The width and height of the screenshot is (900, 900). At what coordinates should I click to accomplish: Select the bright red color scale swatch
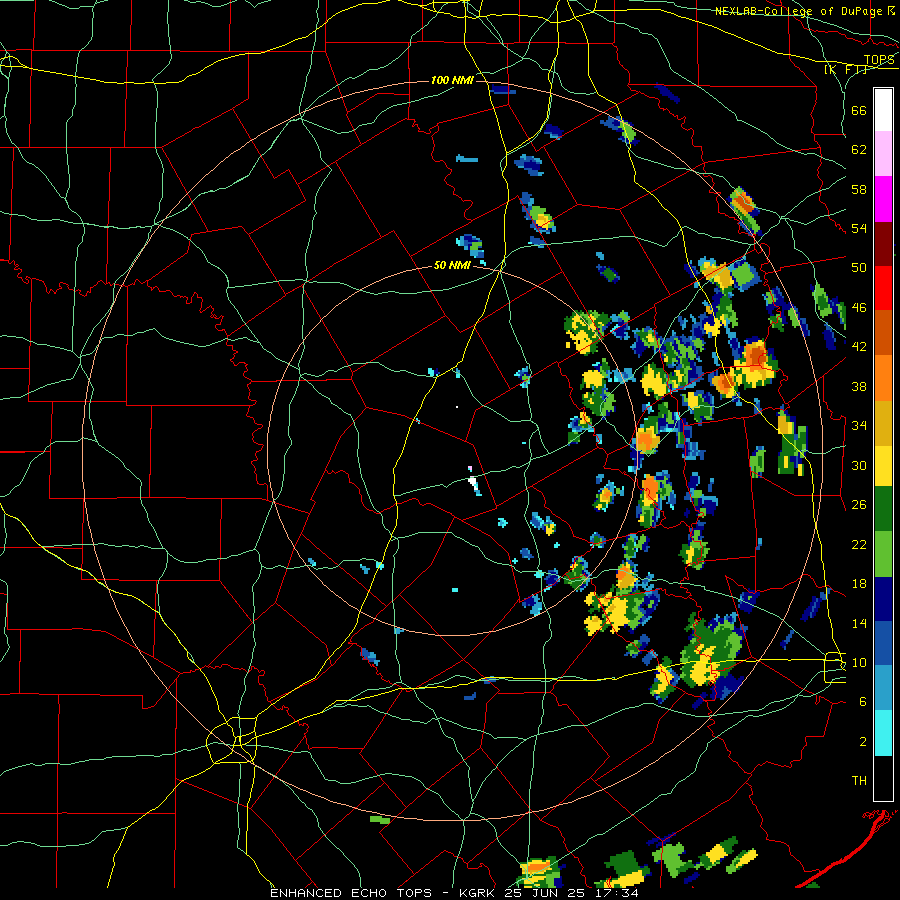pos(883,288)
